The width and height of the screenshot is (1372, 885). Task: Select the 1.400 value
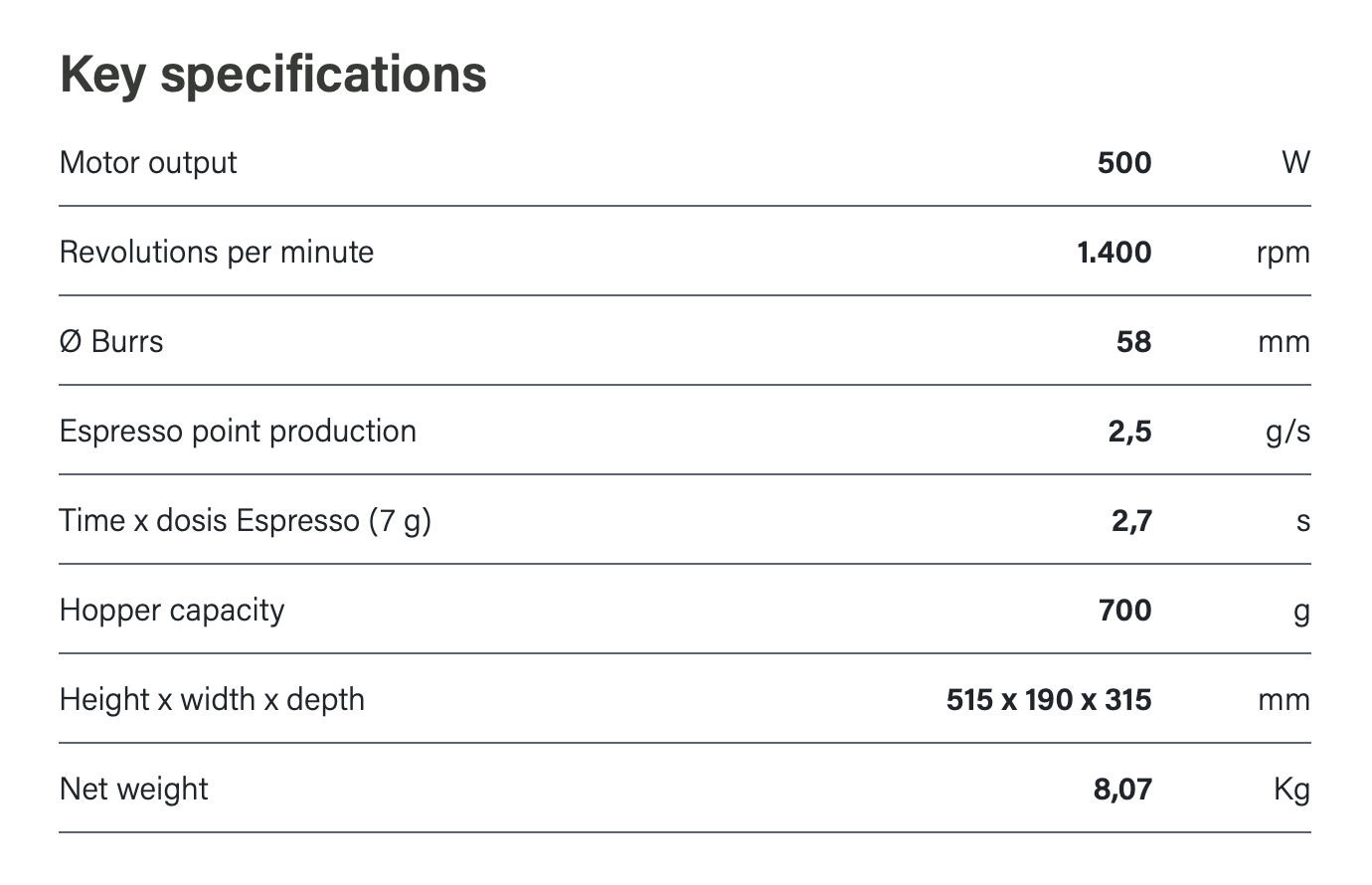point(1114,252)
